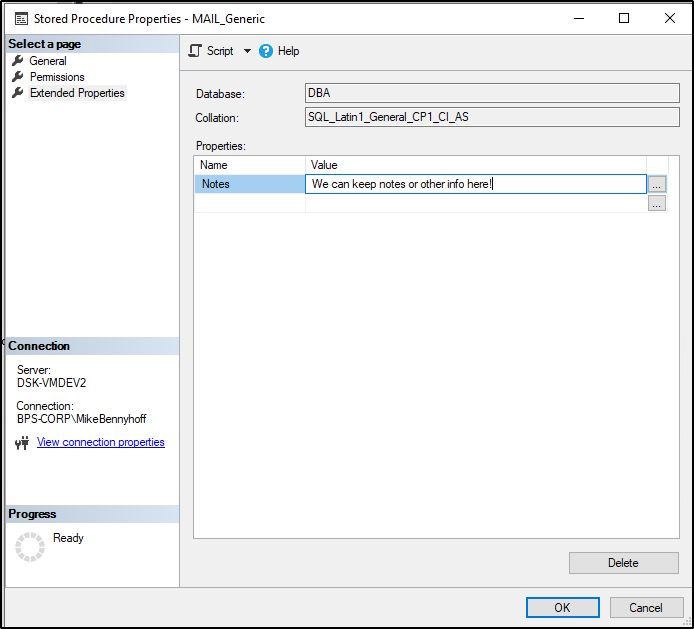
Task: Click the wrench icon beside Extended Properties
Action: (x=18, y=93)
